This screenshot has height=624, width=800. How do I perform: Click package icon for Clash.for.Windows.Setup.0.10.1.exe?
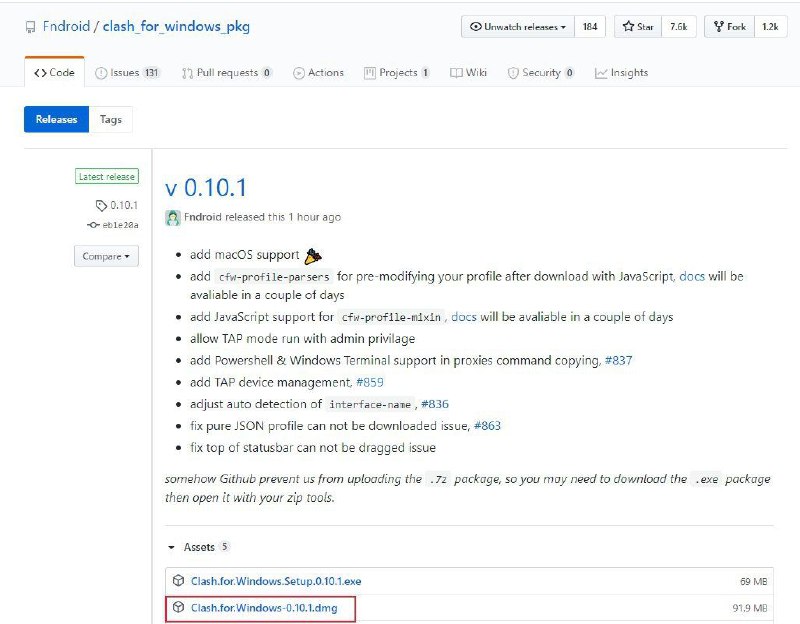[178, 581]
